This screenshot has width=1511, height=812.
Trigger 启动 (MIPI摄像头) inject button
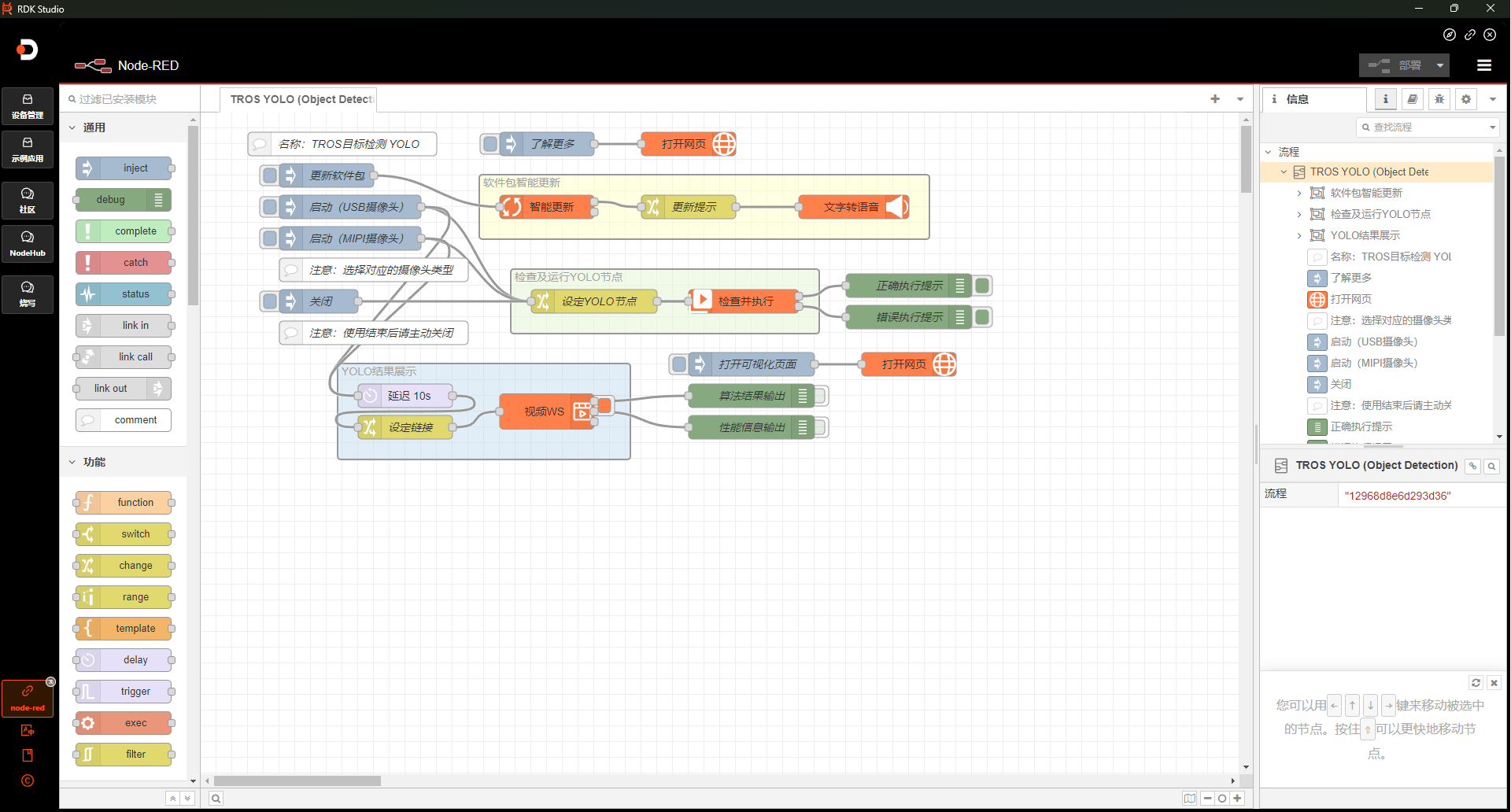click(x=270, y=238)
